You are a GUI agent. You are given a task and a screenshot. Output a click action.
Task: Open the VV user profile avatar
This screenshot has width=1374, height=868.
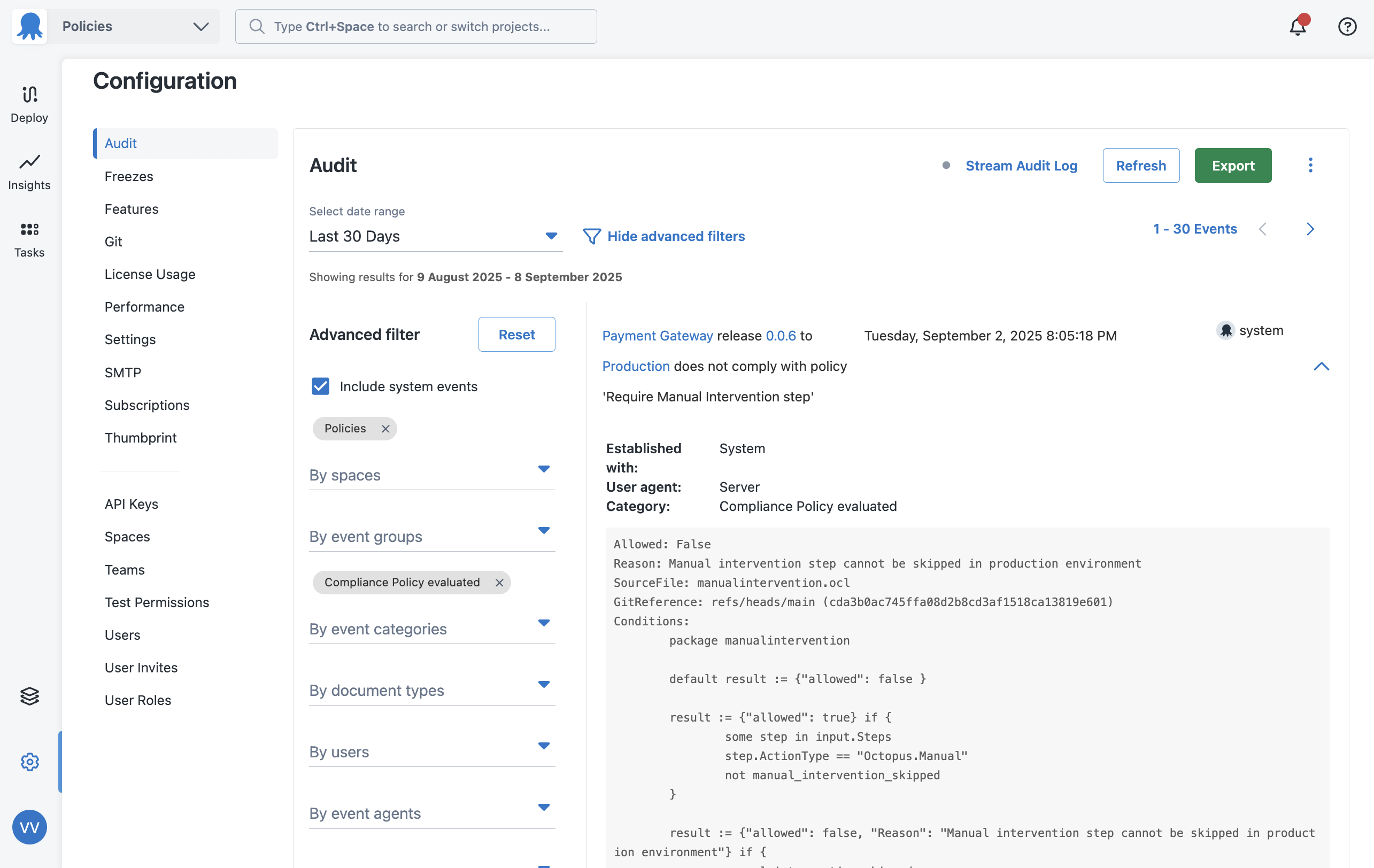click(29, 827)
